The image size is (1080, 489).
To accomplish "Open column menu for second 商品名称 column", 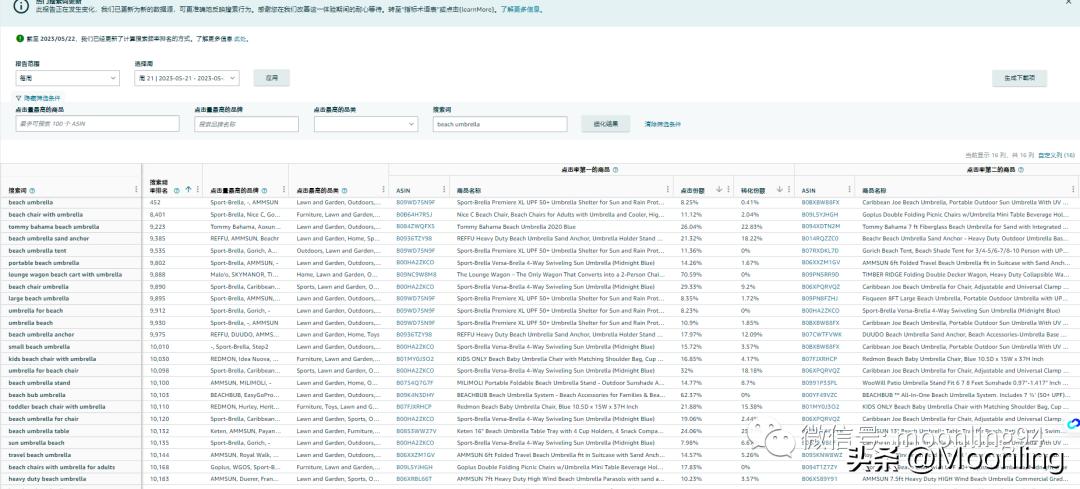I will click(x=1072, y=190).
